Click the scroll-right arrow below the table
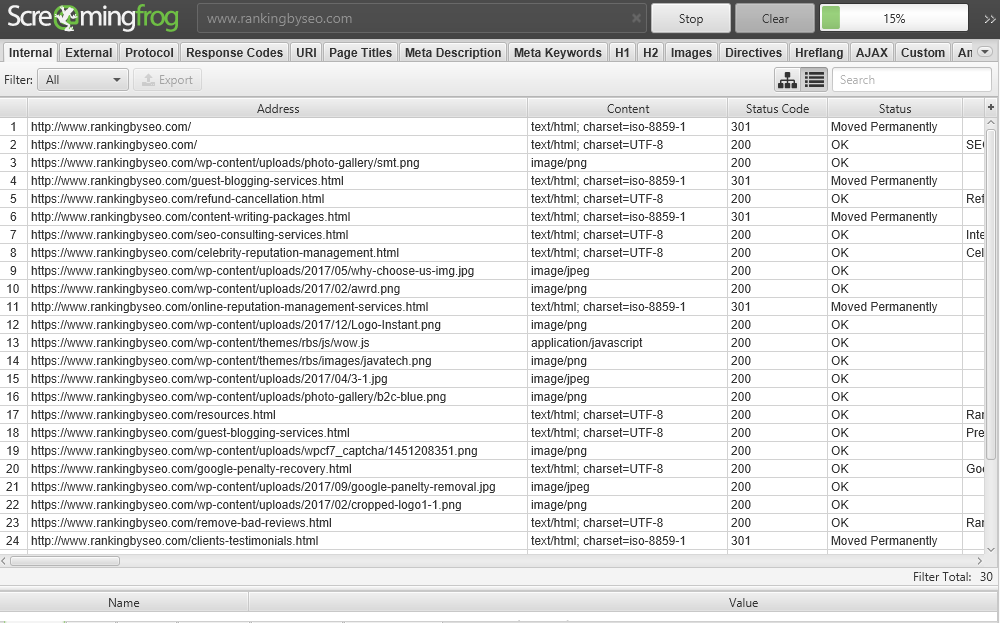 (980, 561)
